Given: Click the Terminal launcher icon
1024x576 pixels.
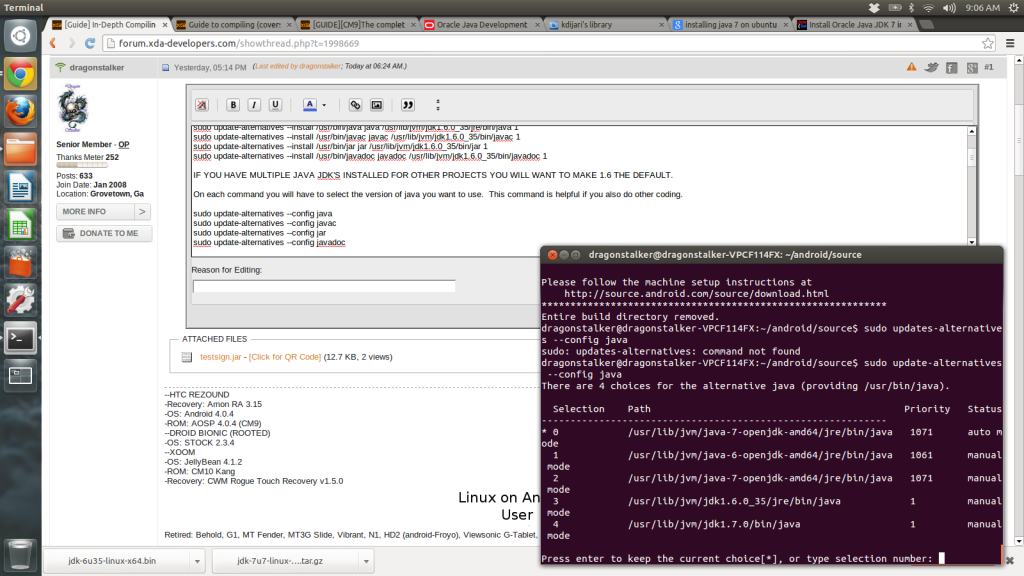Looking at the screenshot, I should [20, 338].
